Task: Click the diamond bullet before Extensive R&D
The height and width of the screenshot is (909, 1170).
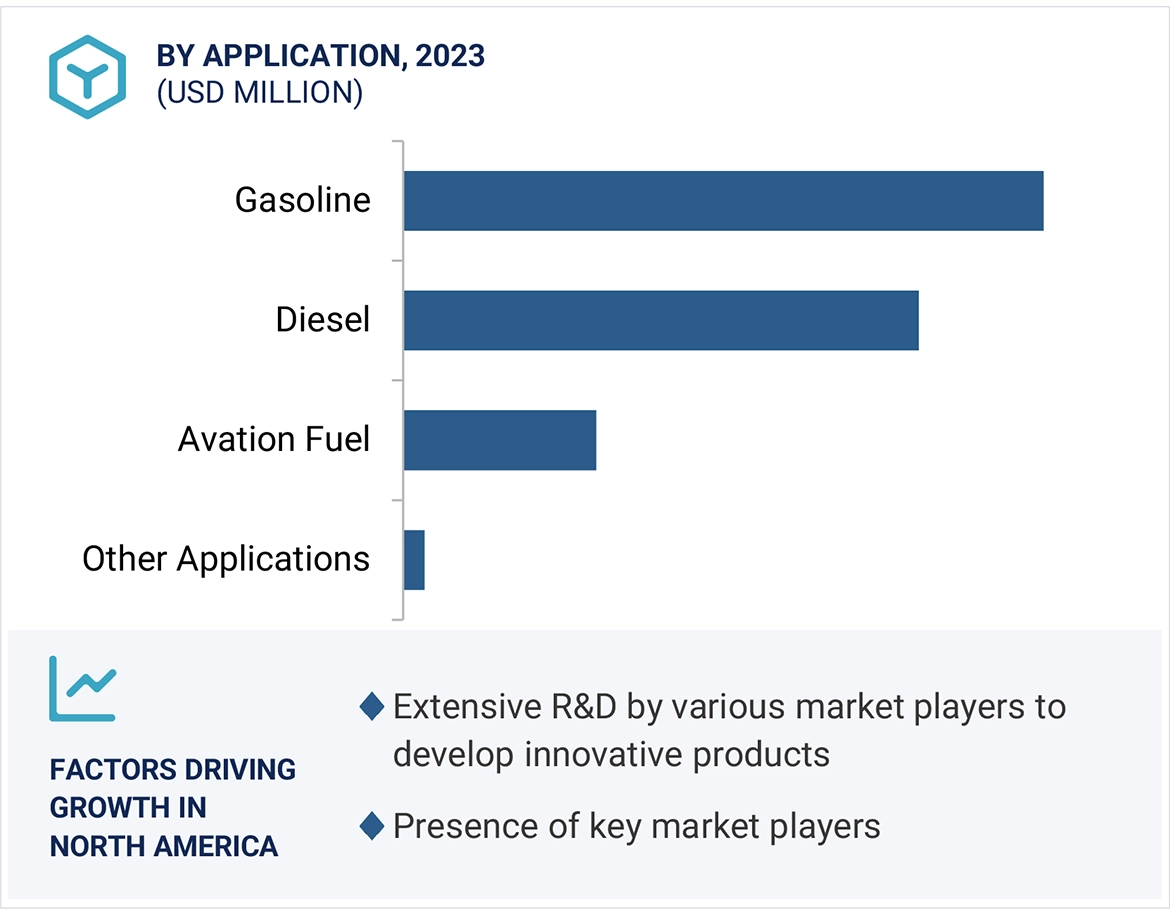Action: click(372, 707)
